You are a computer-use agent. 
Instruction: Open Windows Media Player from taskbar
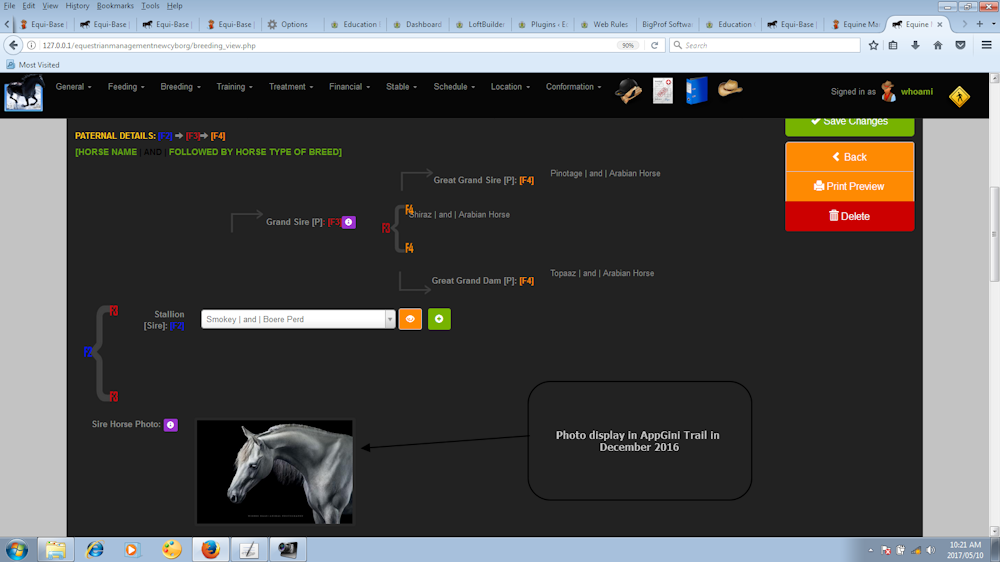[131, 549]
